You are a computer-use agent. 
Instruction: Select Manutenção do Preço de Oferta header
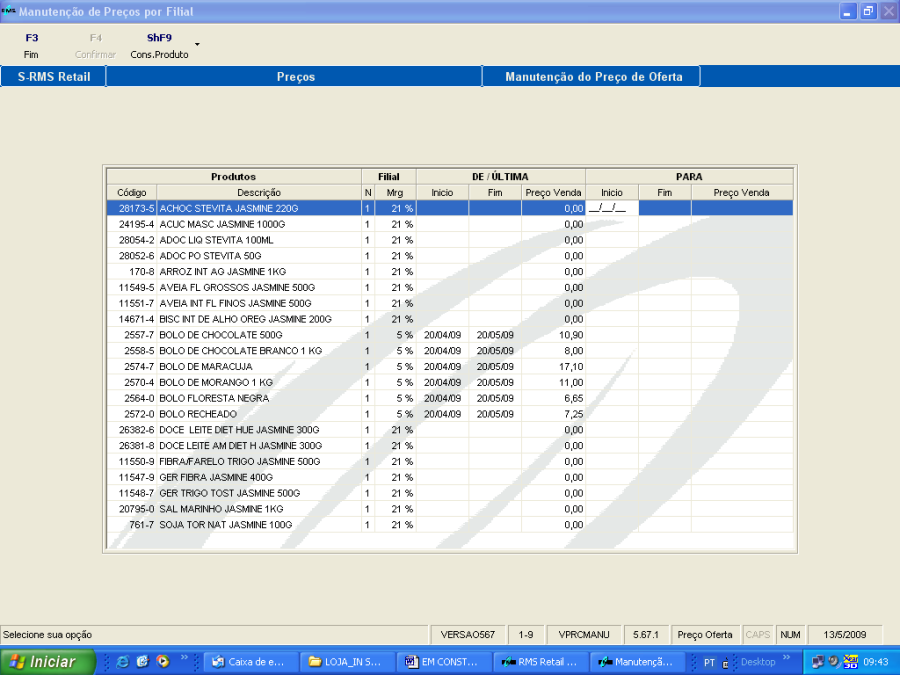point(593,77)
